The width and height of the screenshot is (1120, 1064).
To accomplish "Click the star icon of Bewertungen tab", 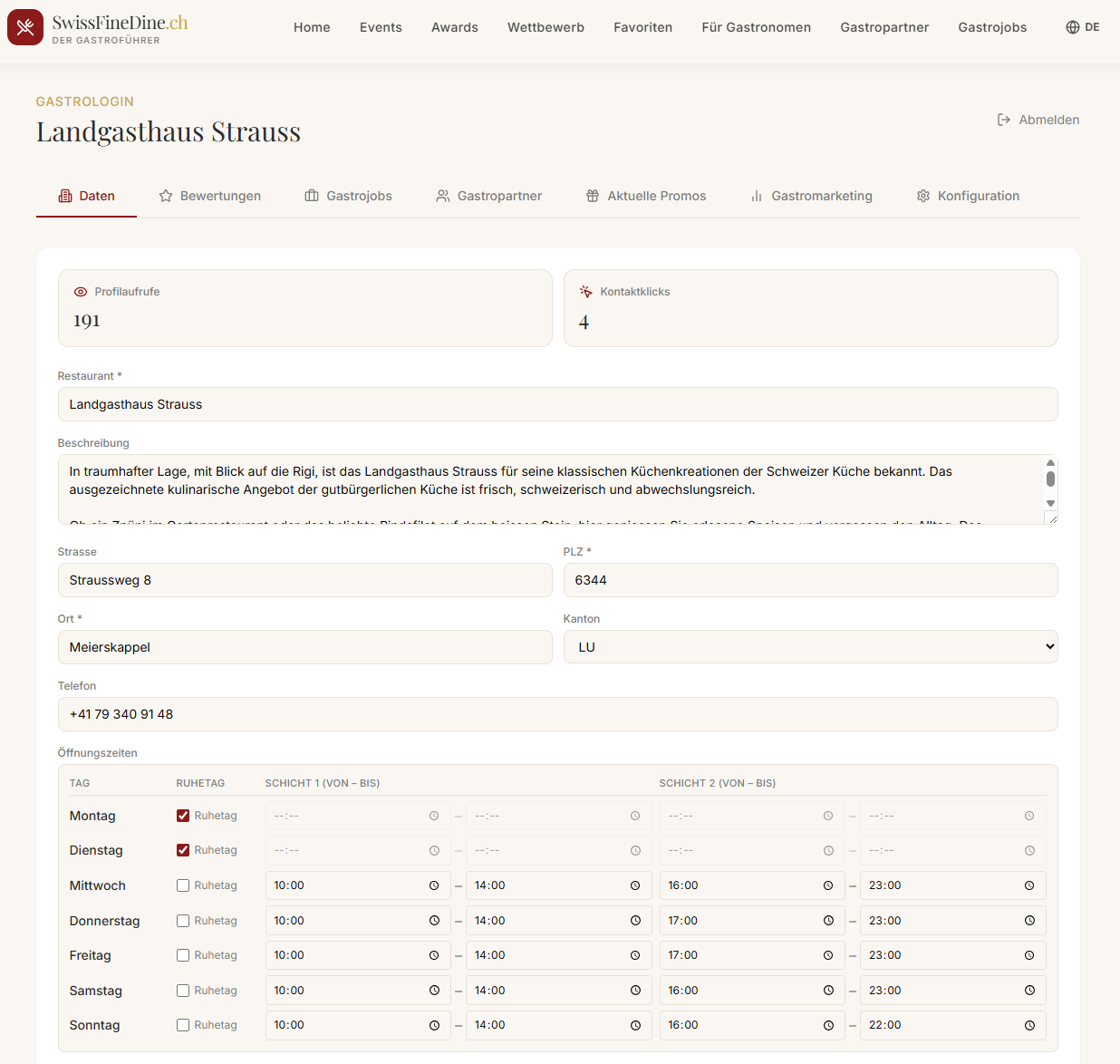I will click(166, 196).
